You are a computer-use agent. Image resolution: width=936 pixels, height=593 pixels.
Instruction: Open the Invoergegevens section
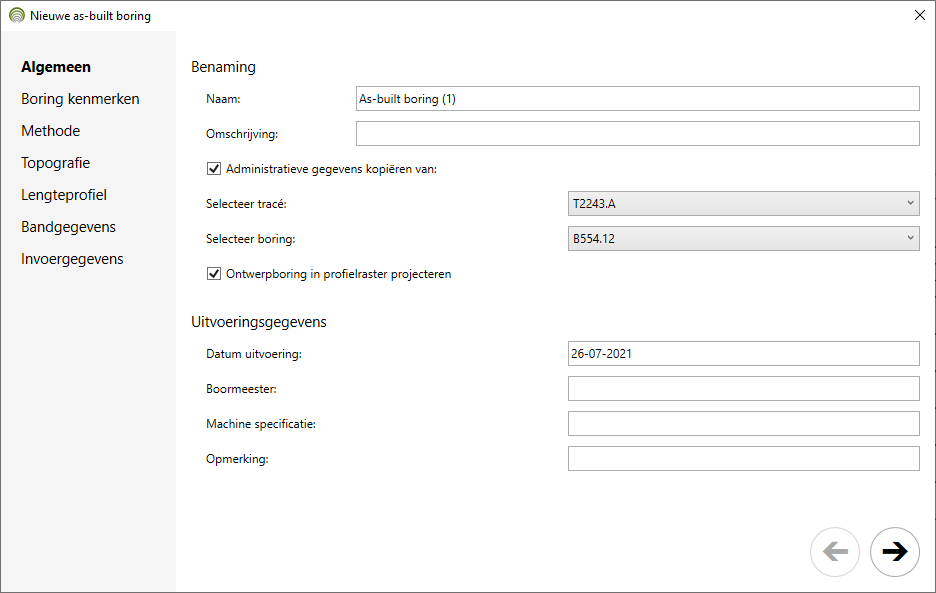[x=72, y=259]
